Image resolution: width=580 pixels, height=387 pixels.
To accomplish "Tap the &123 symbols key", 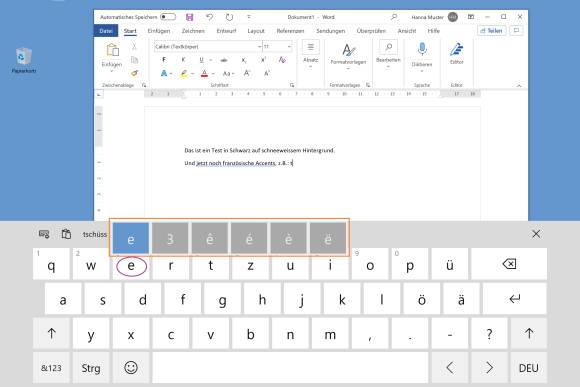I will tap(51, 367).
